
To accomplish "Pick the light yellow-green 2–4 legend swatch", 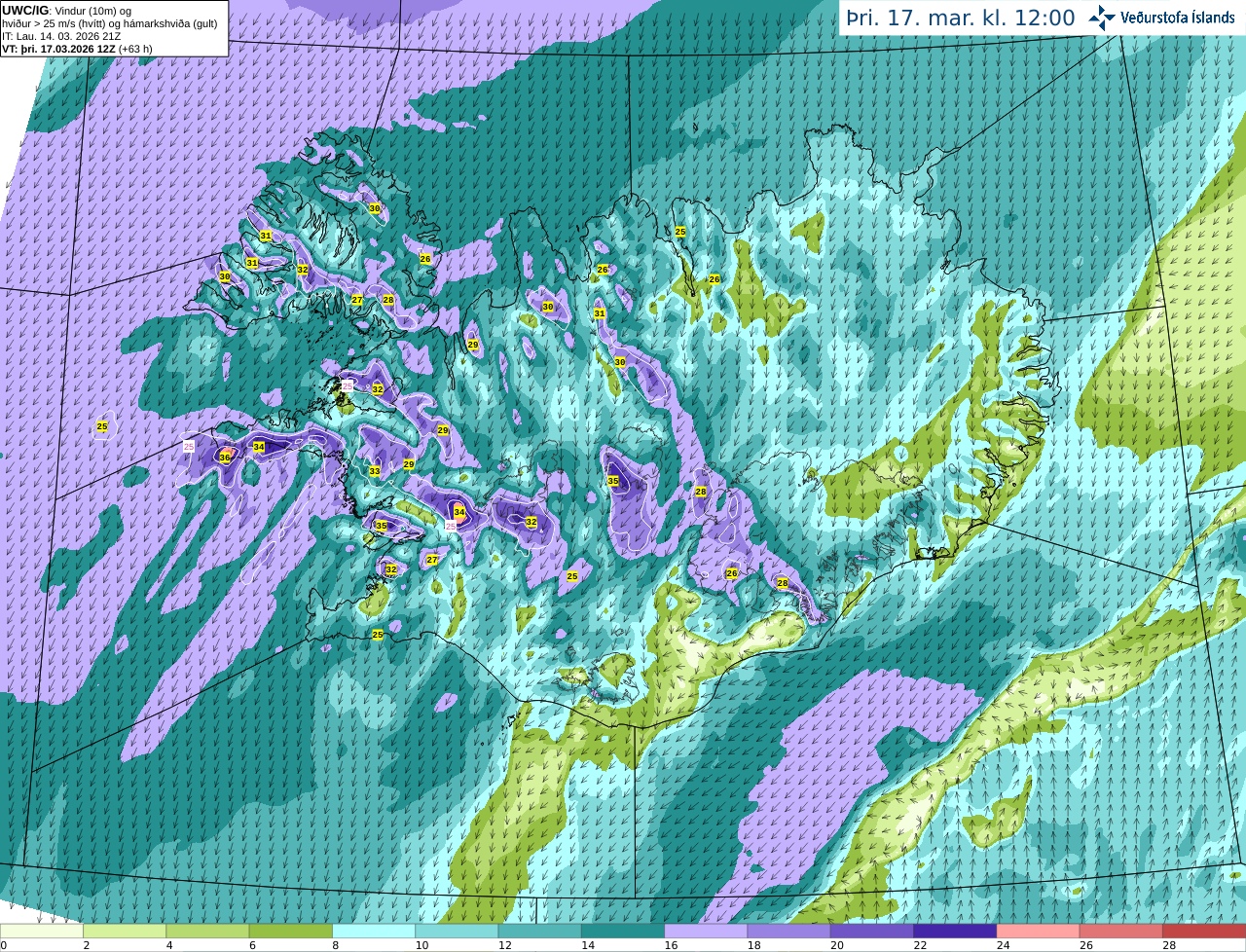I will tap(125, 932).
